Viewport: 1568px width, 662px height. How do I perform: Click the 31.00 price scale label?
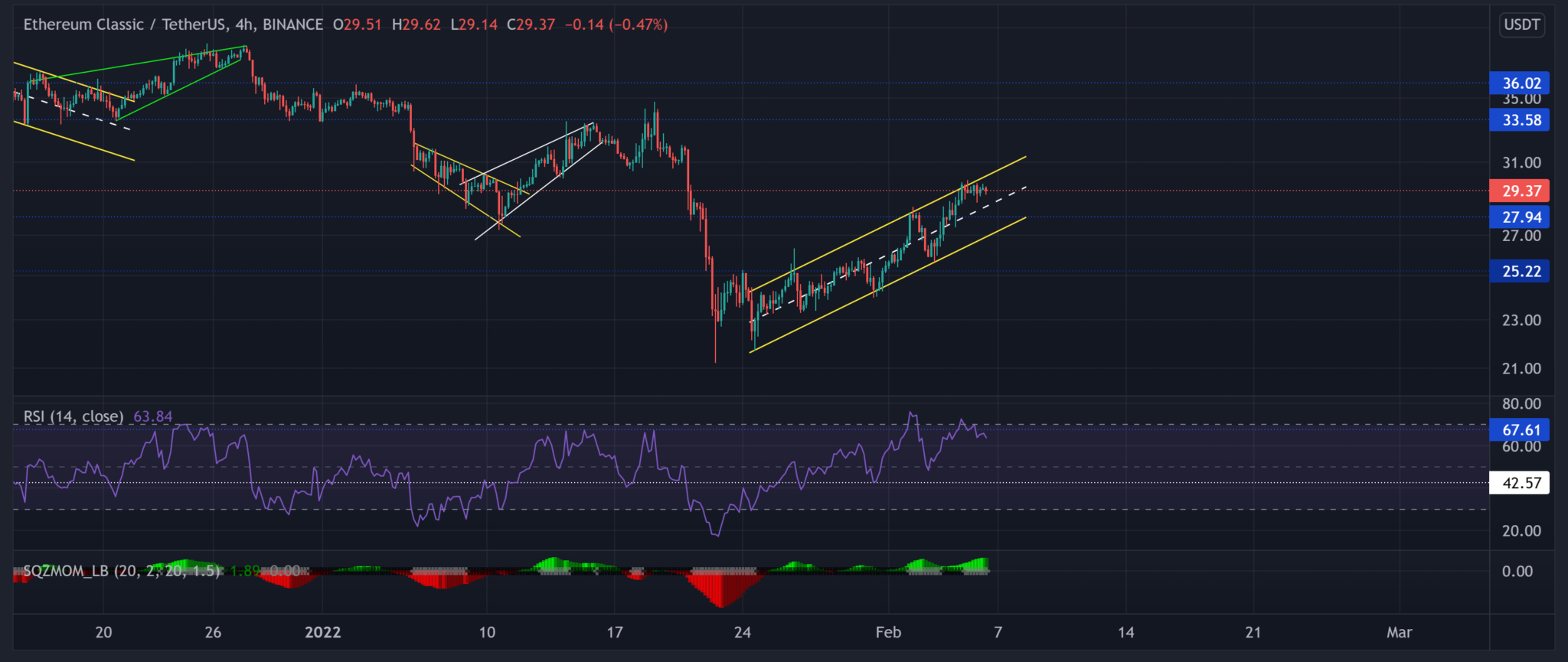point(1521,163)
